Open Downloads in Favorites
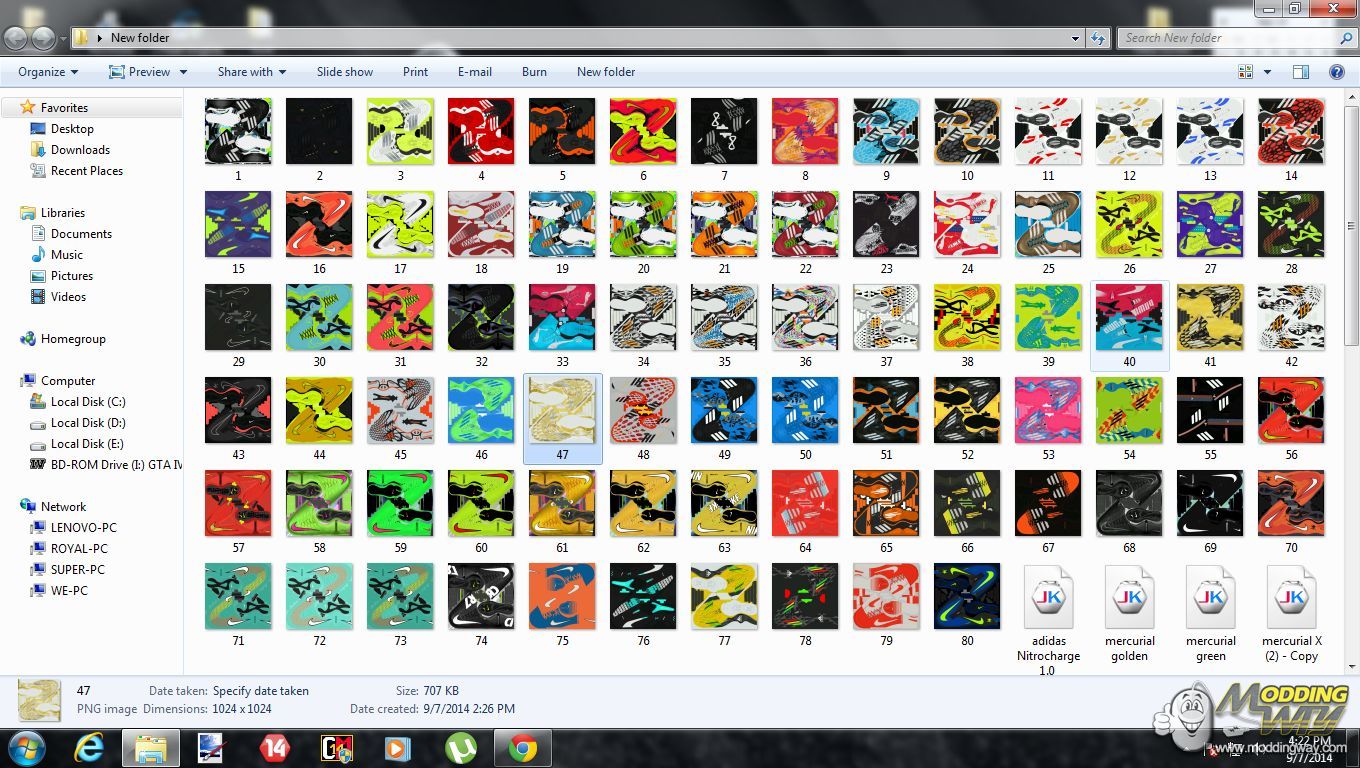The height and width of the screenshot is (768, 1360). 80,150
